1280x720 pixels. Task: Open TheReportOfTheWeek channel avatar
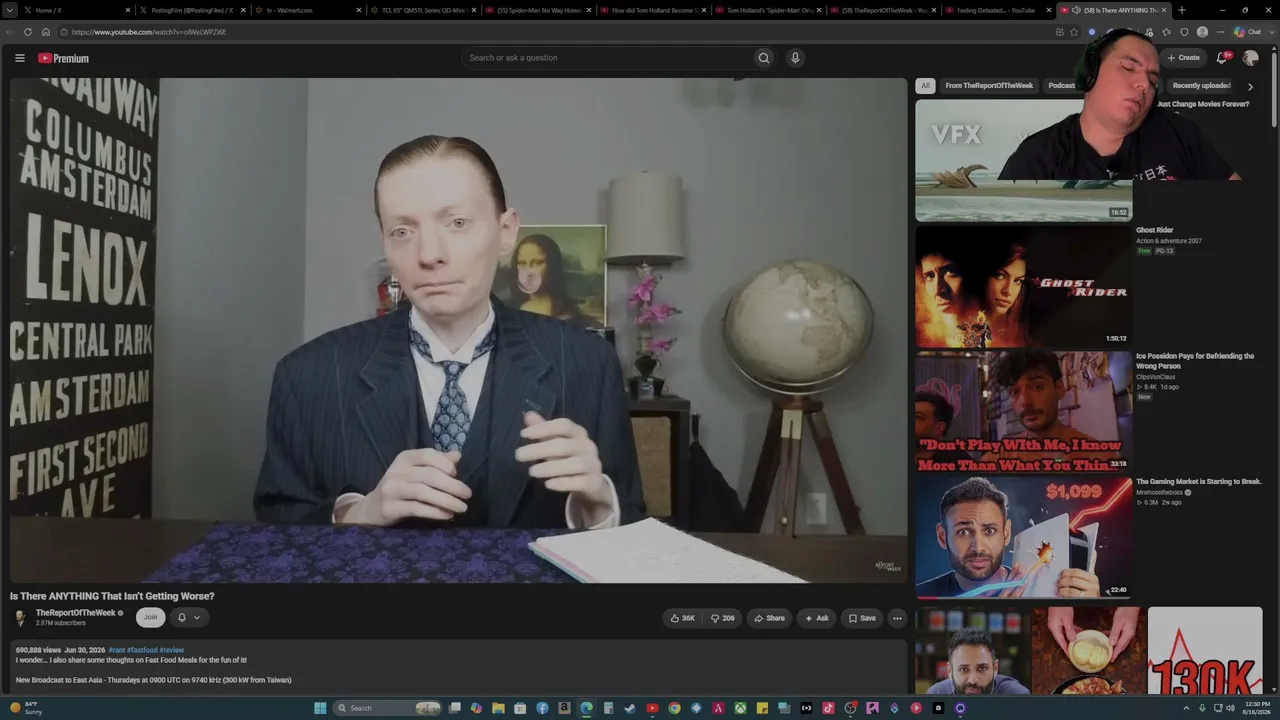(20, 617)
